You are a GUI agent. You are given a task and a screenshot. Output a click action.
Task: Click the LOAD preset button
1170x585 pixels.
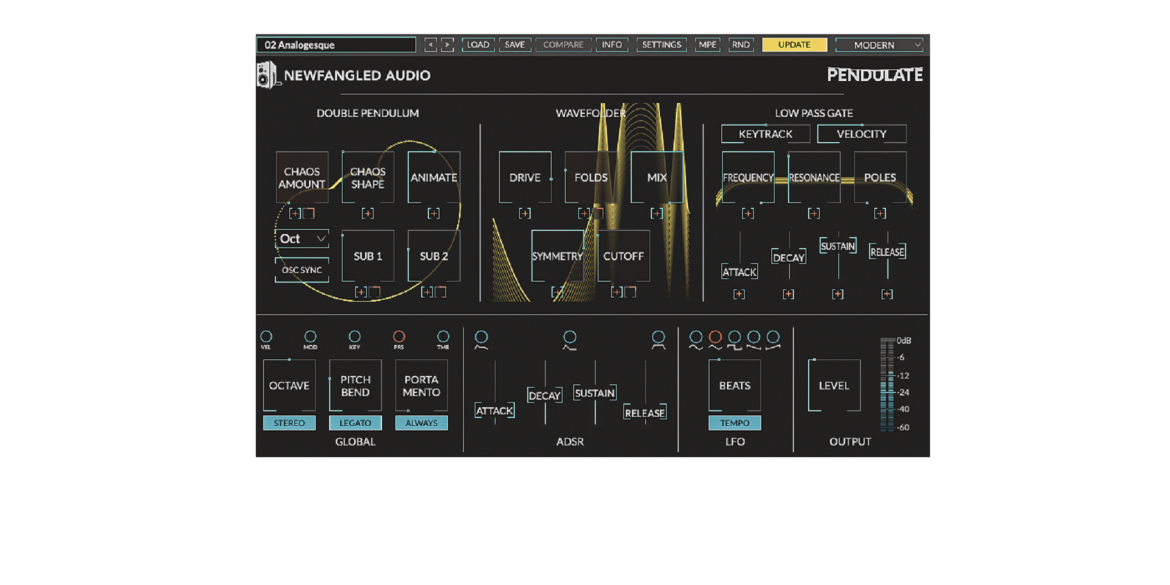[x=478, y=45]
